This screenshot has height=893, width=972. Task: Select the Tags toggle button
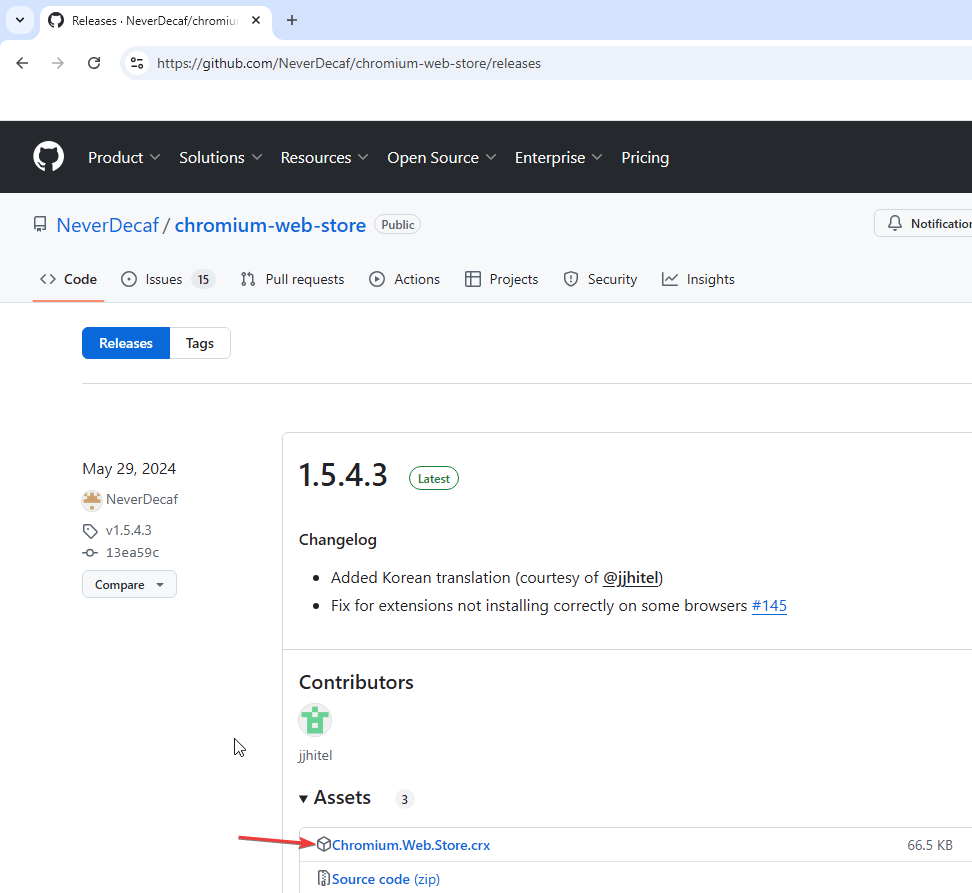[x=200, y=343]
